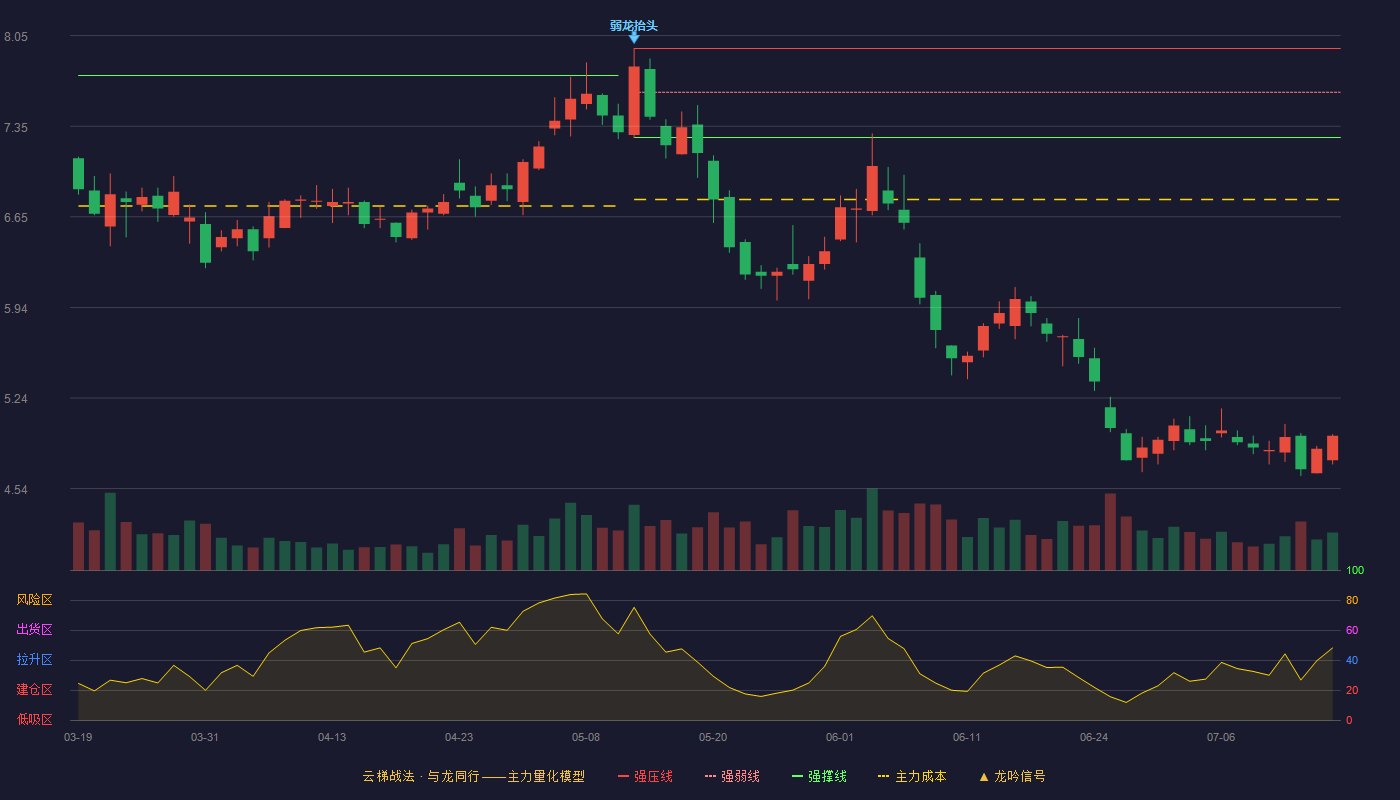Click the 风险区 zone label
The image size is (1400, 800).
34,600
